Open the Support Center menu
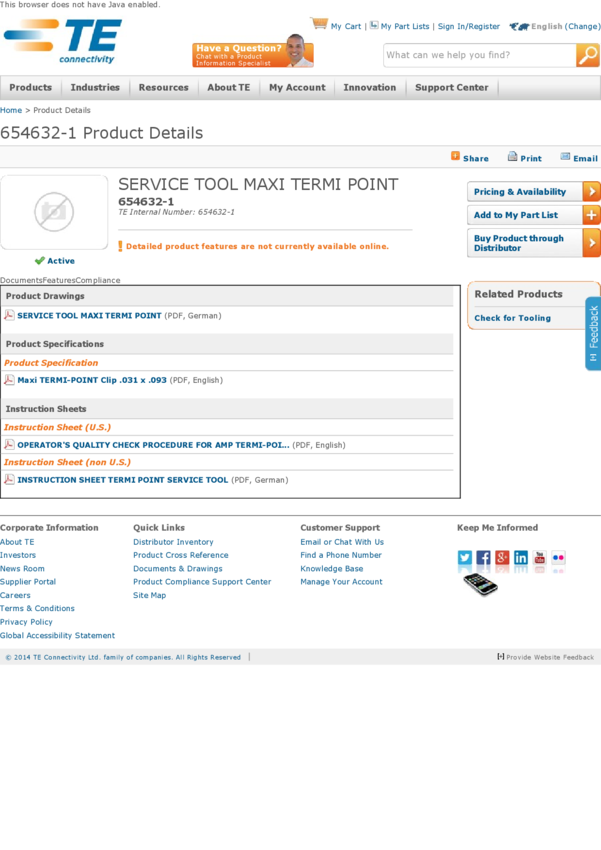This screenshot has width=601, height=850. pyautogui.click(x=452, y=88)
